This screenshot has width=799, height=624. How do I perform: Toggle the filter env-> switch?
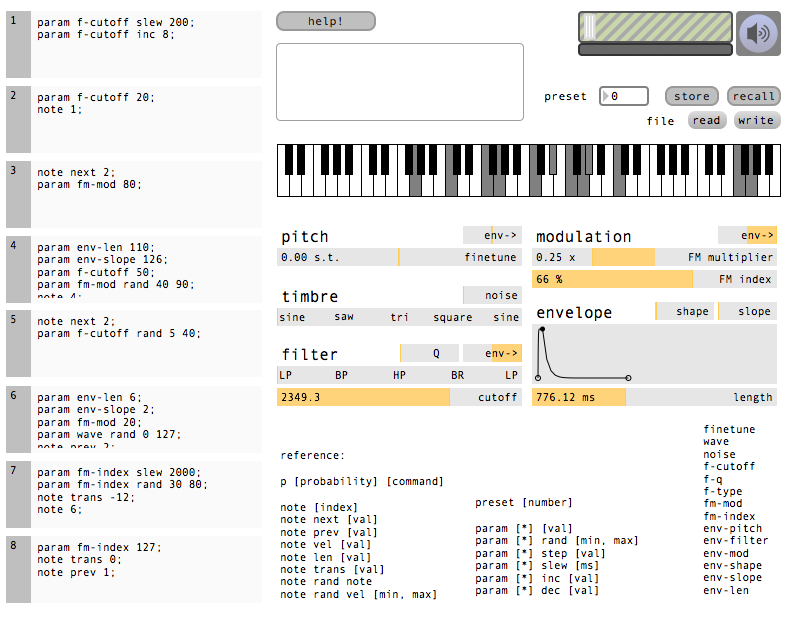pyautogui.click(x=492, y=353)
